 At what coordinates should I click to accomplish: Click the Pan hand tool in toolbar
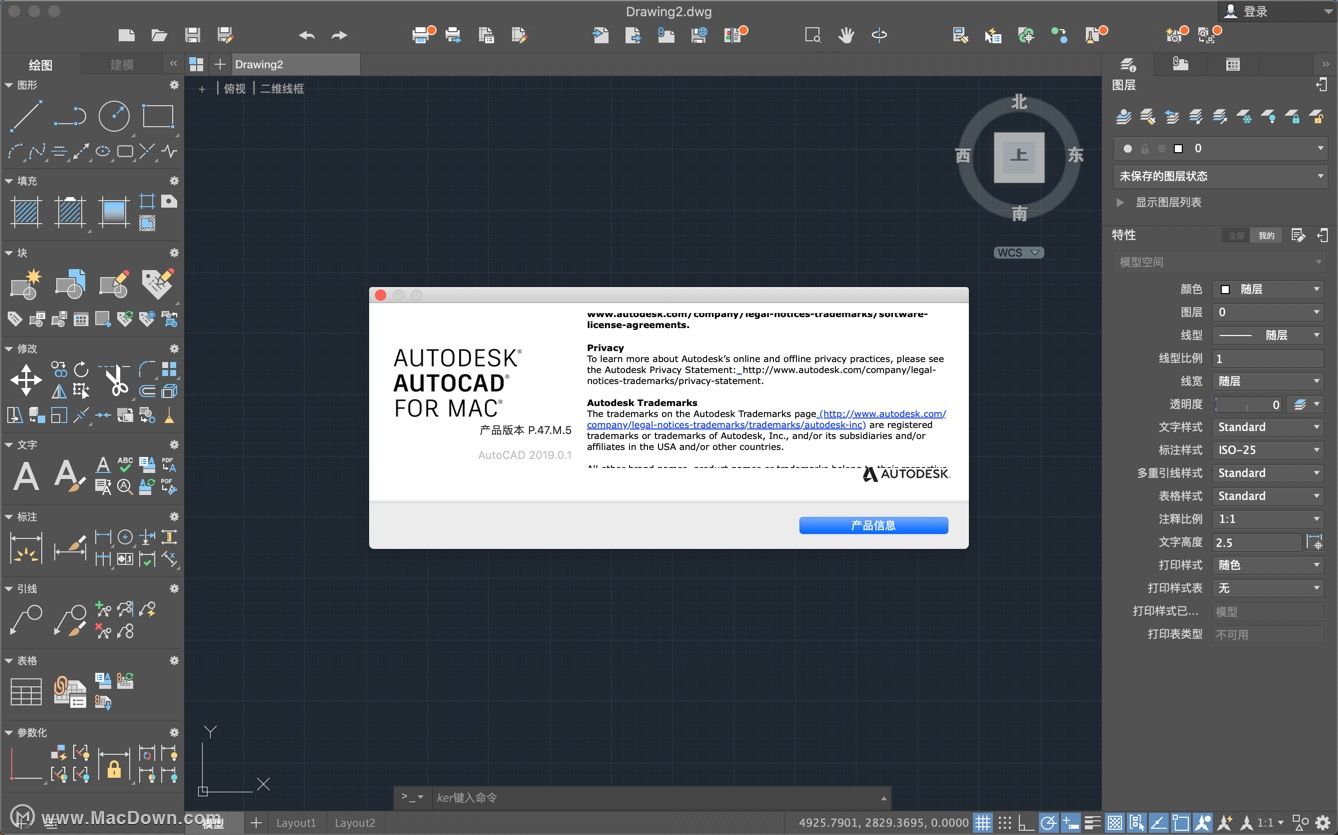click(x=846, y=35)
